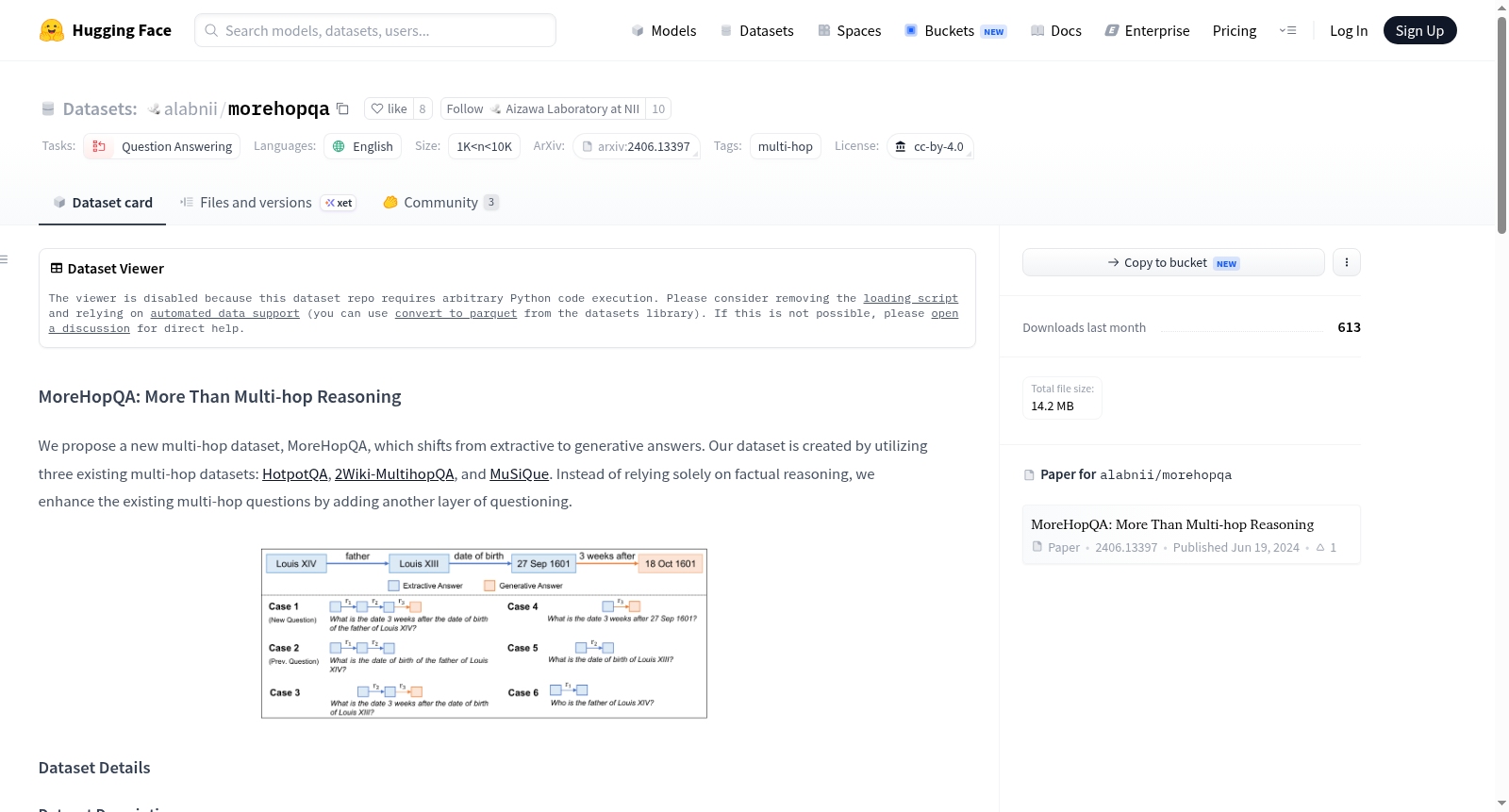Screen dimensions: 1509x812
Task: Click the paper document icon beside 2406.13397
Action: coord(1037,547)
